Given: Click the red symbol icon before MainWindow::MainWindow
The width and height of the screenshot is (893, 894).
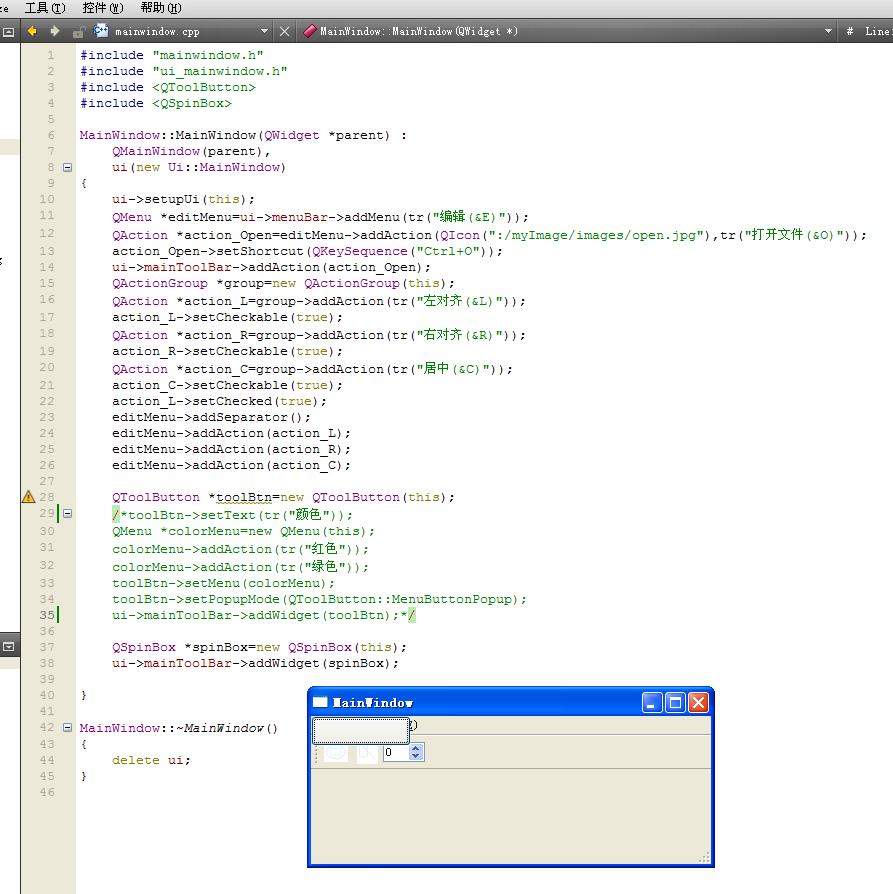Looking at the screenshot, I should (x=310, y=31).
